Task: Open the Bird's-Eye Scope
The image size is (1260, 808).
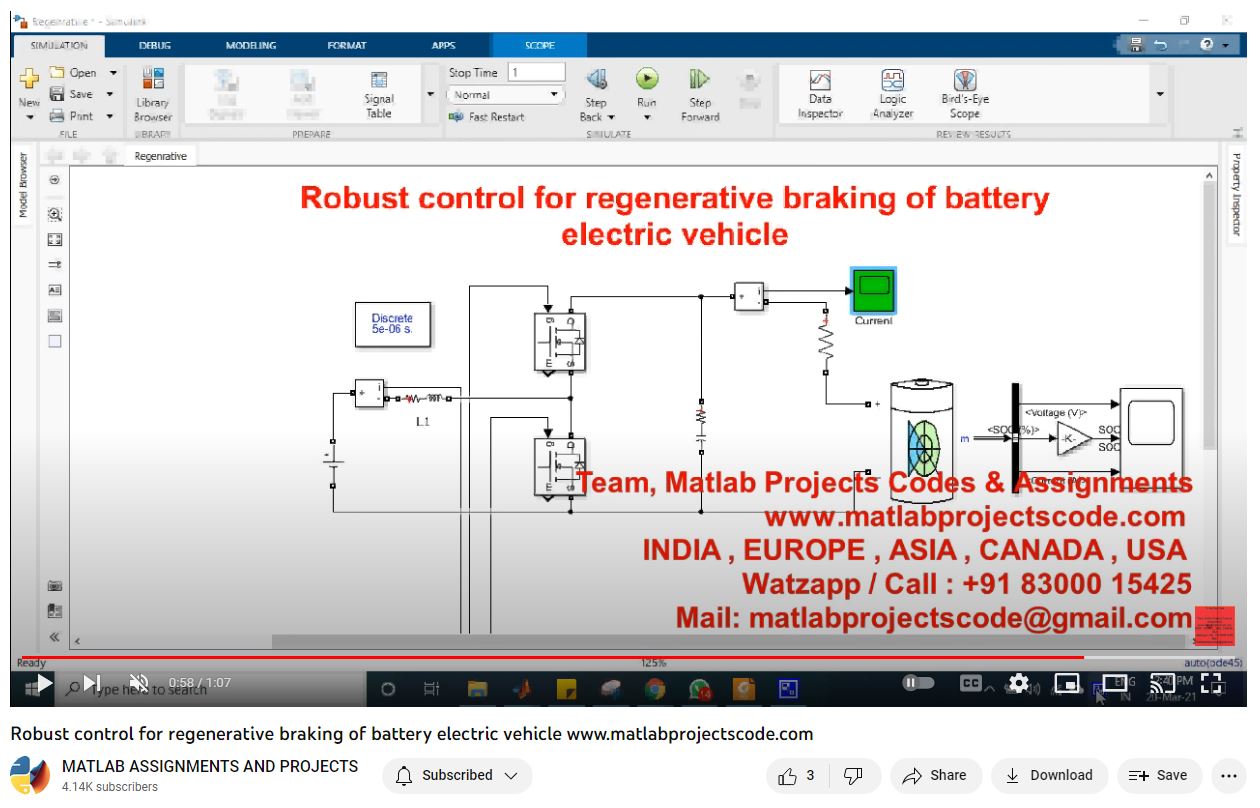Action: point(965,94)
